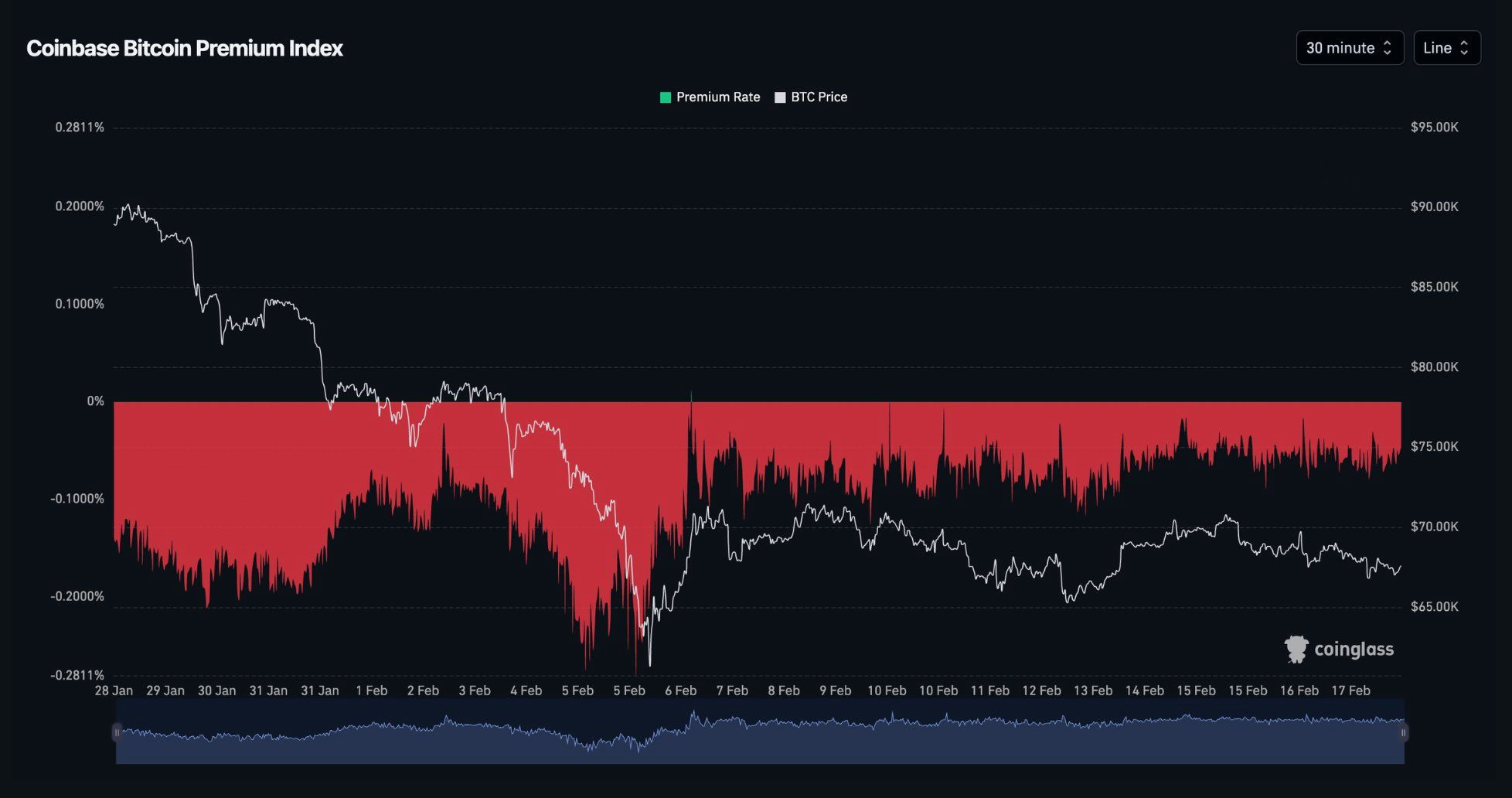Click the $95.00K label on the price axis
This screenshot has width=1512, height=798.
click(1434, 128)
